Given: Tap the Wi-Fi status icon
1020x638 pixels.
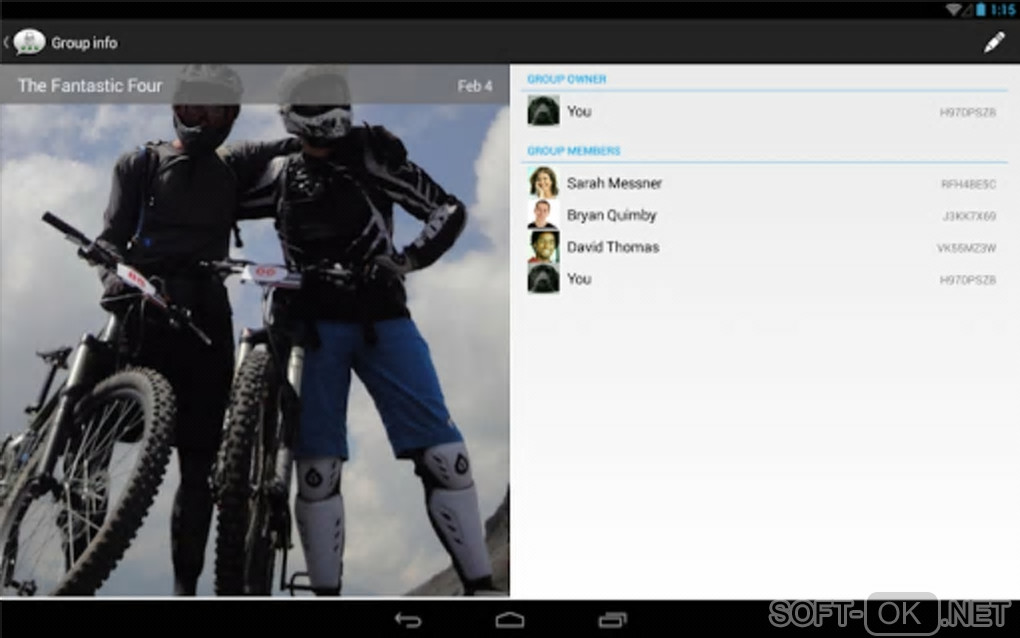Looking at the screenshot, I should 953,9.
